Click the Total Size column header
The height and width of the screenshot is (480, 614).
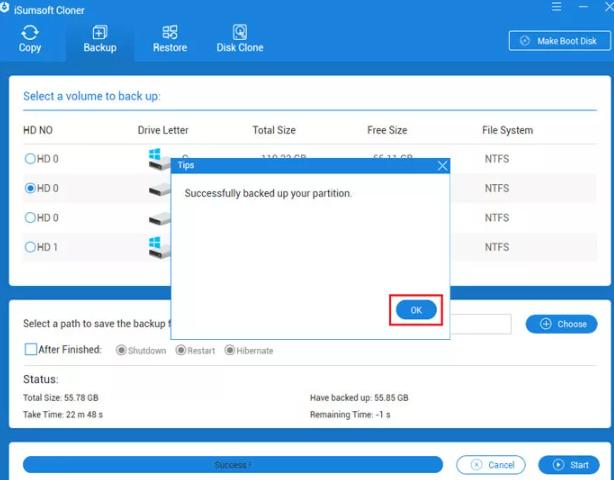274,130
